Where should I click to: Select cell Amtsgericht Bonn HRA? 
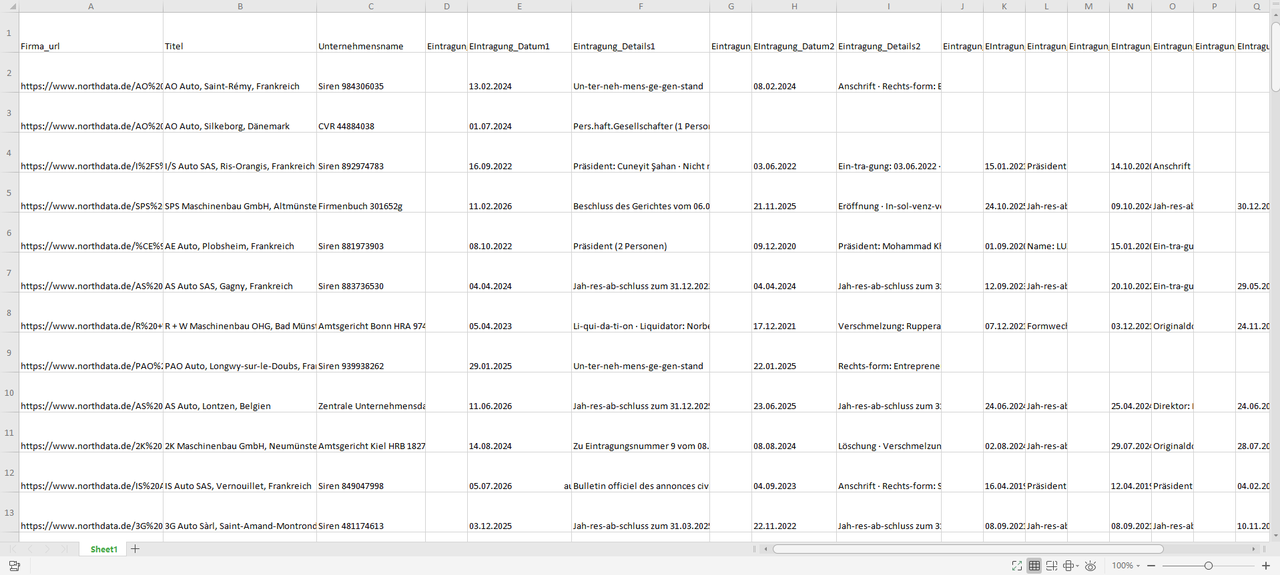371,313
